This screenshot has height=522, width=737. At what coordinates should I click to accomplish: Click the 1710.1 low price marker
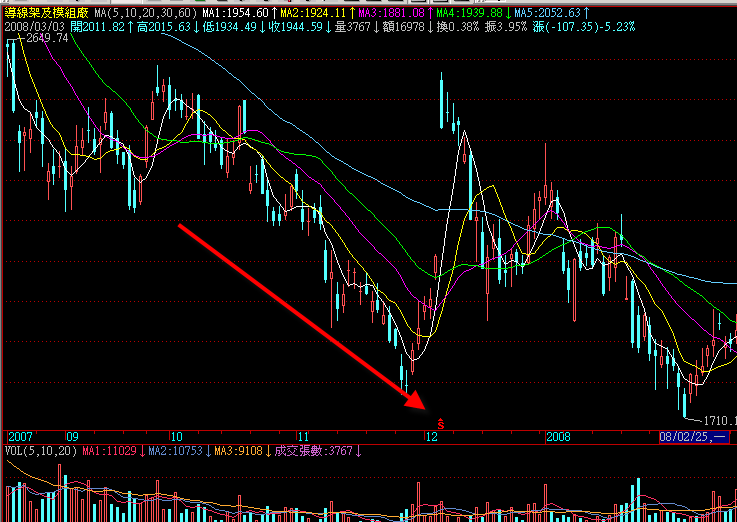(717, 421)
